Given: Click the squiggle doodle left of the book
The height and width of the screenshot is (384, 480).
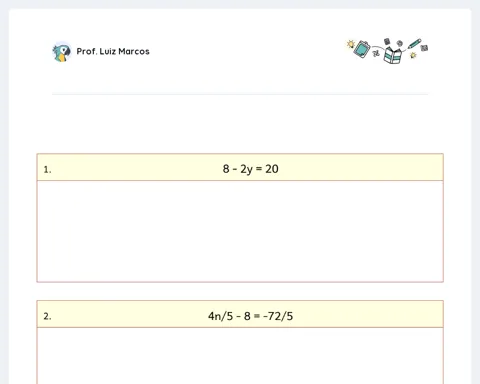Looking at the screenshot, I should [376, 53].
